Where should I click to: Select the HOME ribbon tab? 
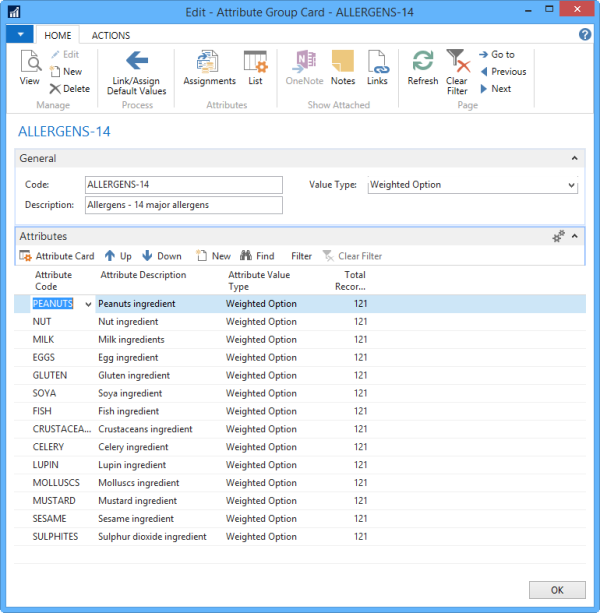point(57,35)
